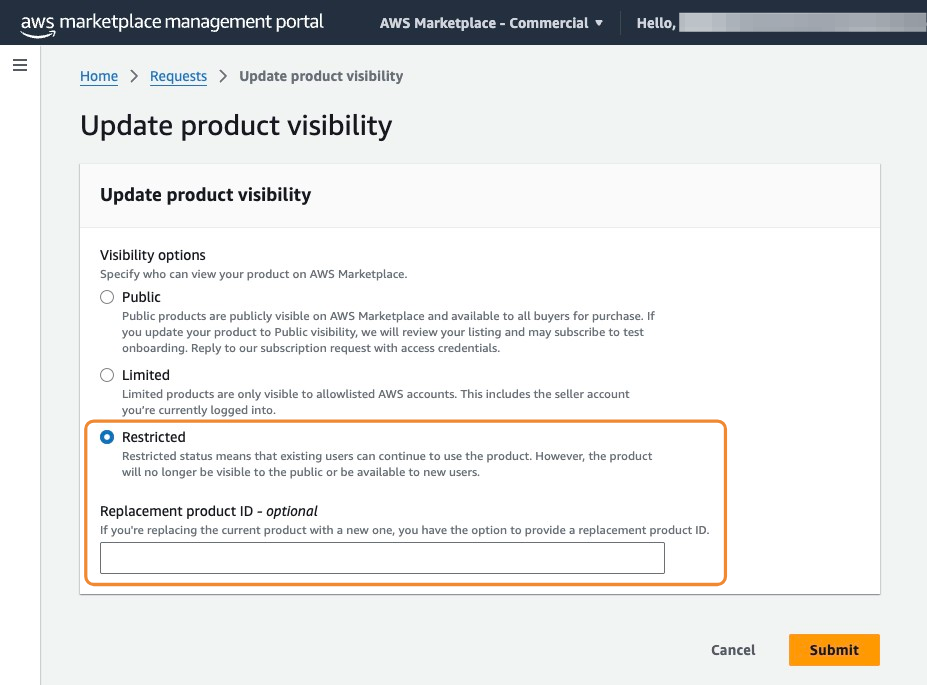Select the Public visibility option
The width and height of the screenshot is (927, 685).
107,297
